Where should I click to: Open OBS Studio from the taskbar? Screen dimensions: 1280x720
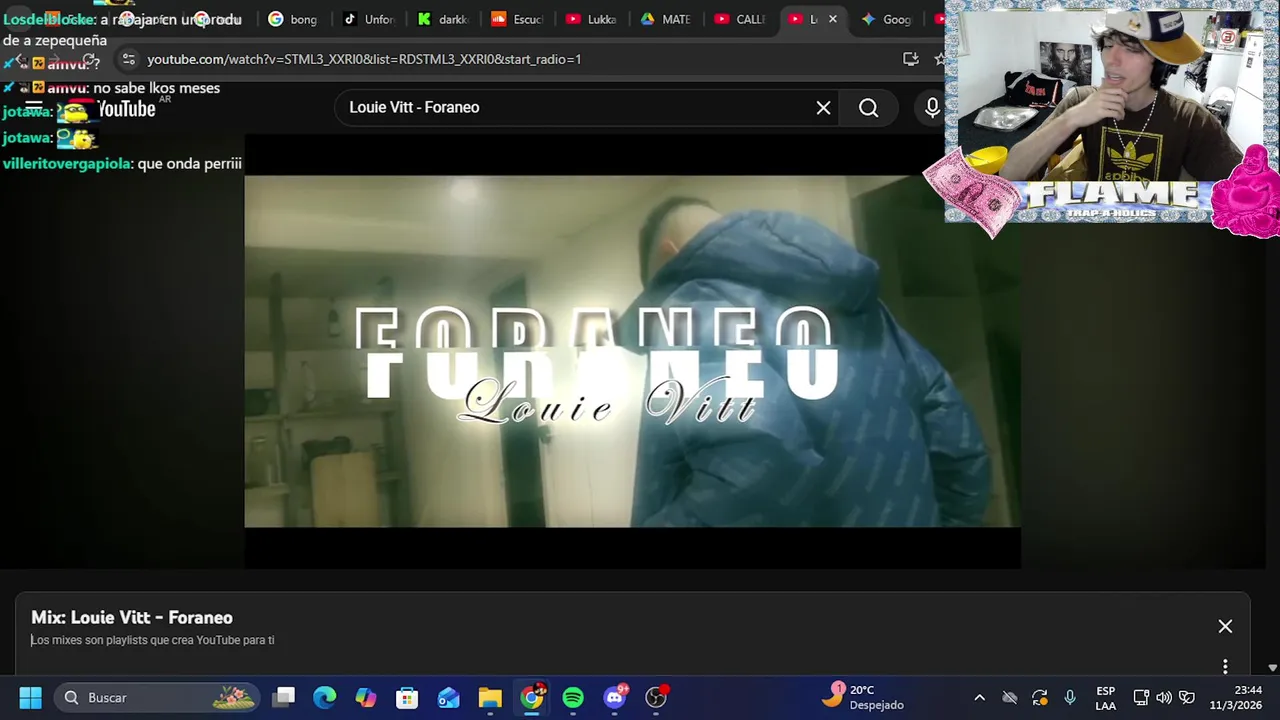click(656, 697)
